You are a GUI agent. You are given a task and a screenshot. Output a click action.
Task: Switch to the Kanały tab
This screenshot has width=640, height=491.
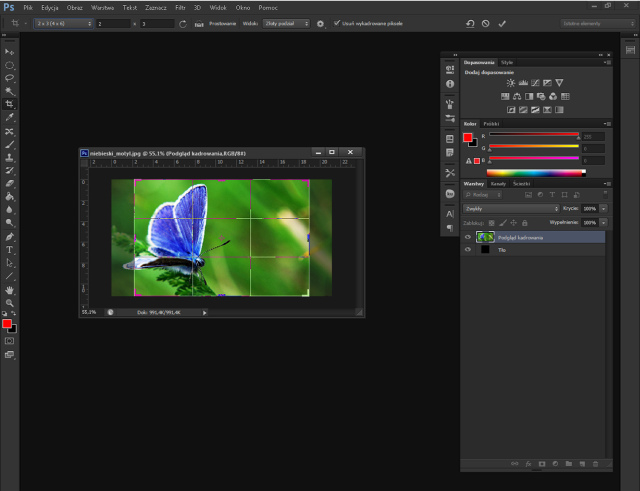coord(498,184)
